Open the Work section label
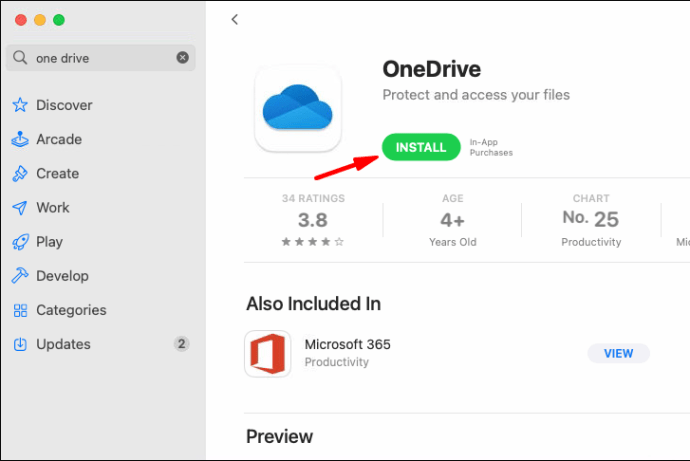This screenshot has height=461, width=690. coord(53,208)
